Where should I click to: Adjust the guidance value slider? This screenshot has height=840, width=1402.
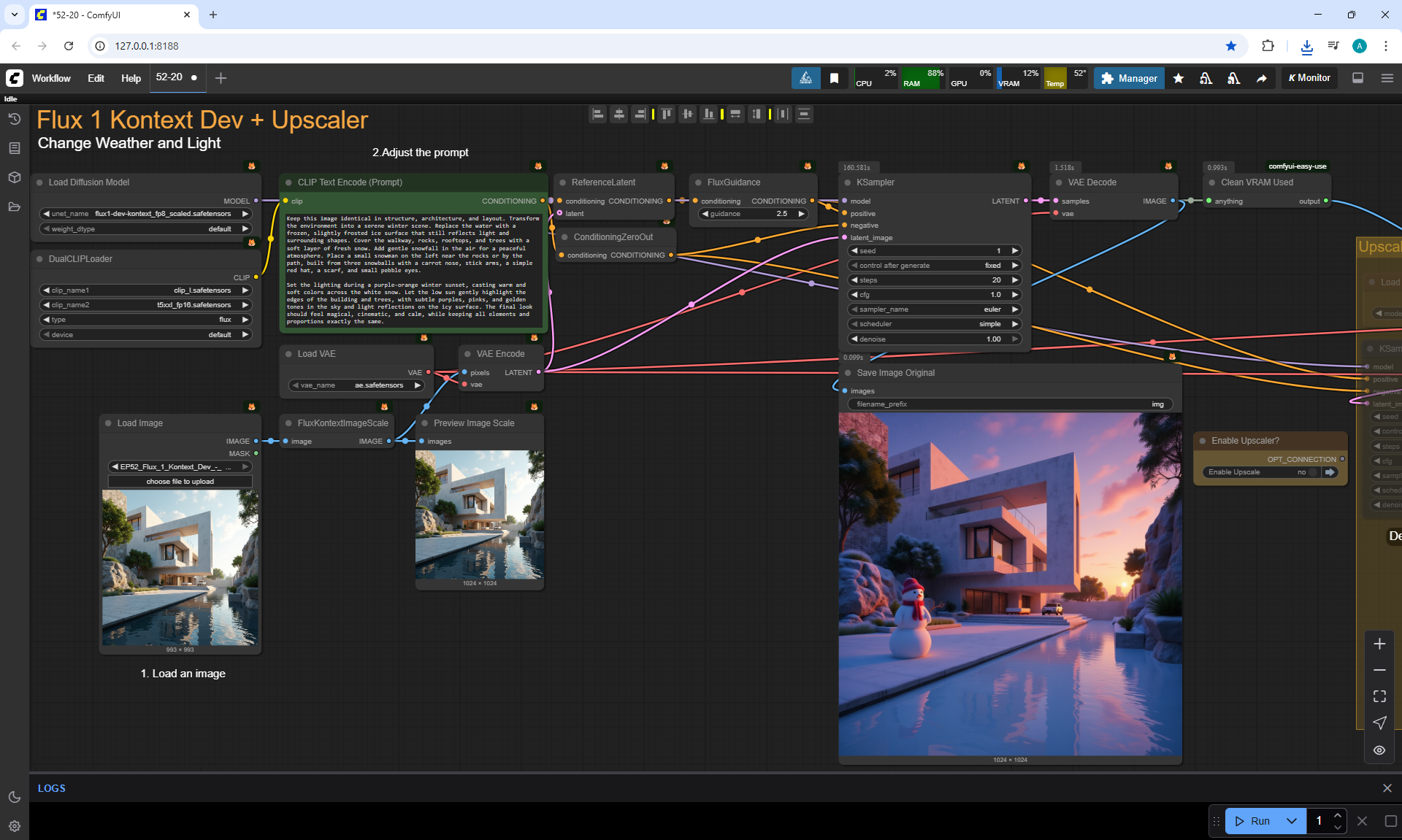coord(753,214)
